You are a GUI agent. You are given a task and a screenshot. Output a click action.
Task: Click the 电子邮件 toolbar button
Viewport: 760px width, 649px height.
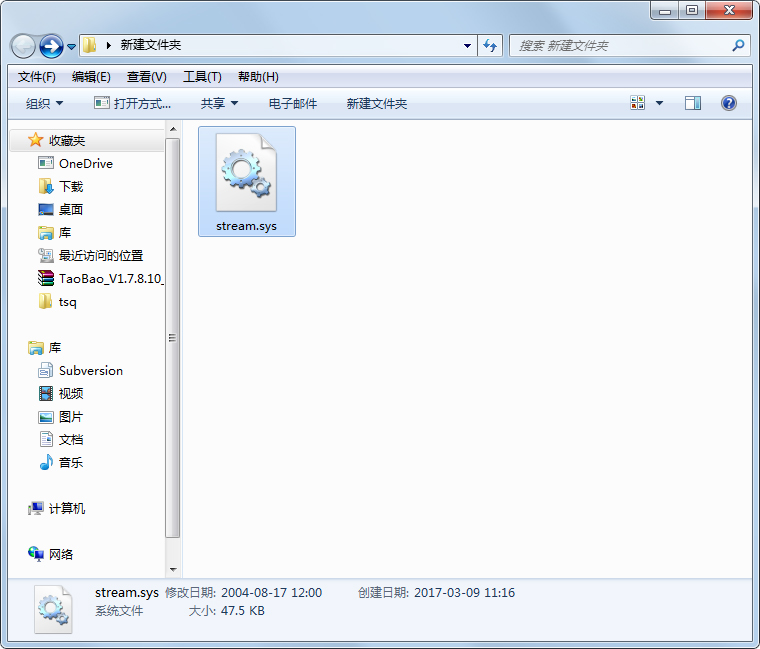click(293, 103)
